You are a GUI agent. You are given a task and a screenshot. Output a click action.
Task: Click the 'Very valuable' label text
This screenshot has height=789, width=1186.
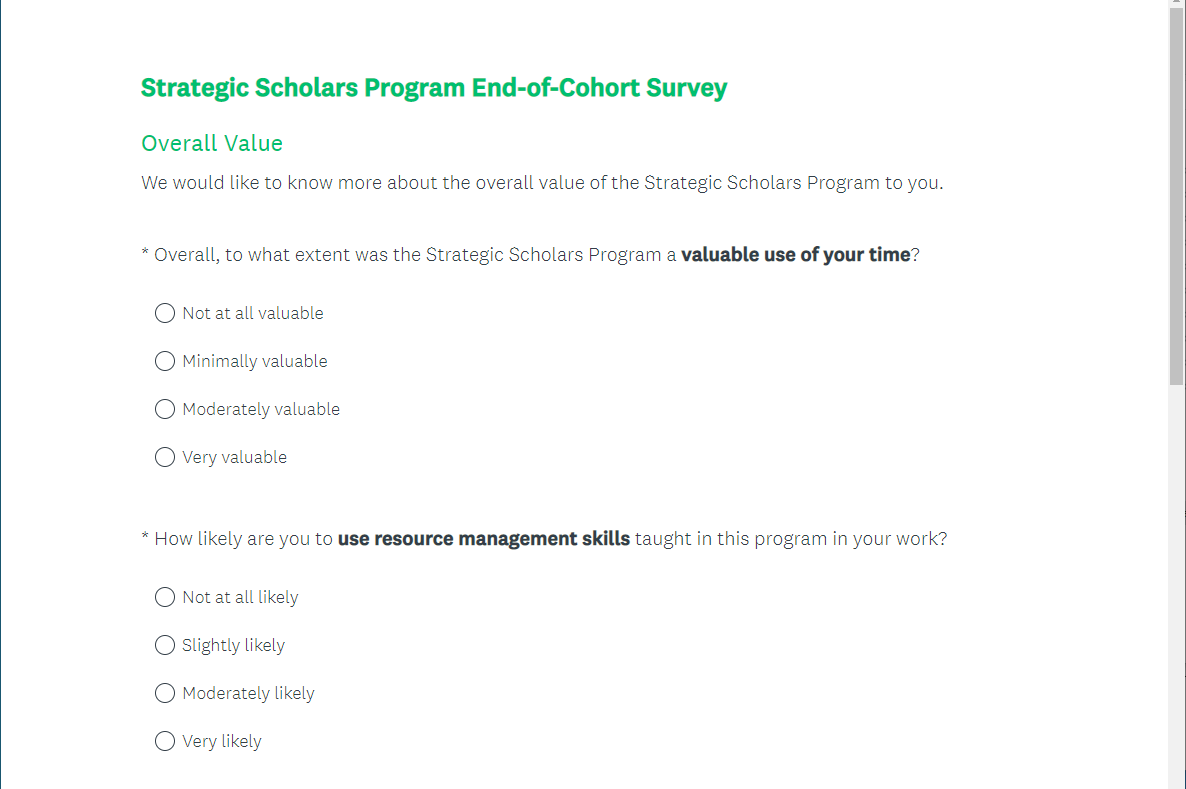(234, 457)
